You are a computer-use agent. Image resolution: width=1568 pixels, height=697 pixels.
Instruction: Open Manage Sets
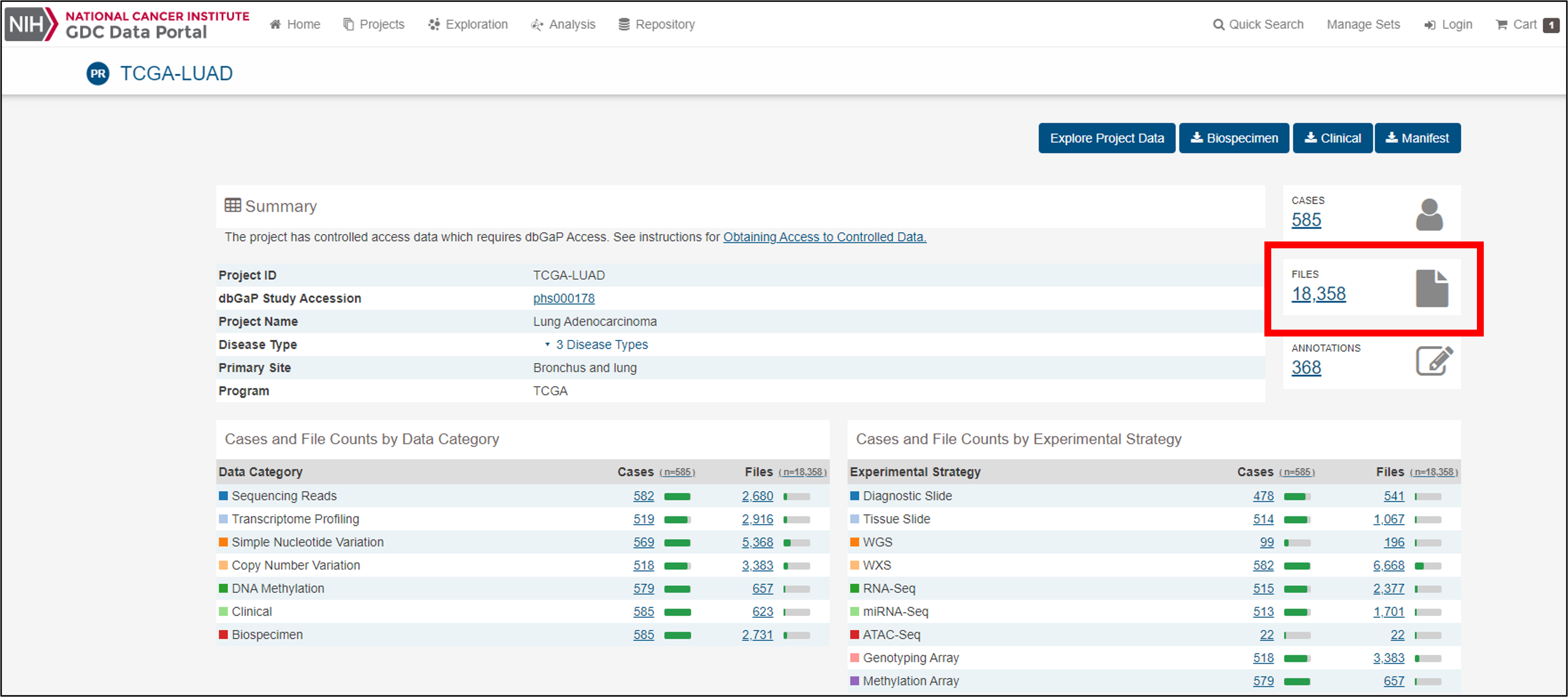tap(1363, 24)
